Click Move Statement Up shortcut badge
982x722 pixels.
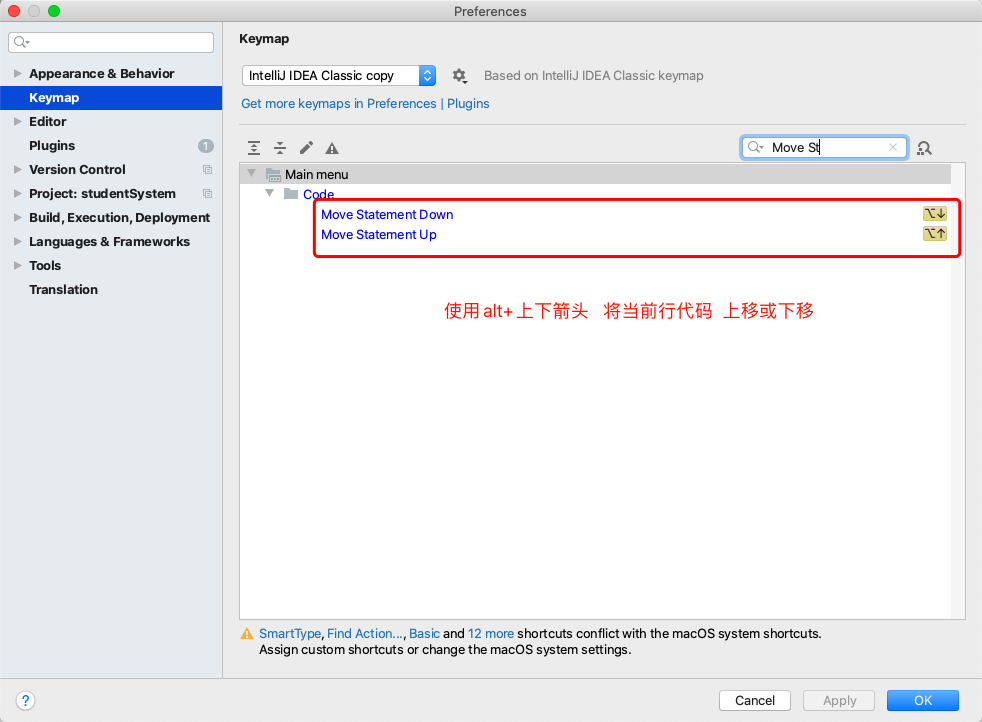tap(934, 234)
